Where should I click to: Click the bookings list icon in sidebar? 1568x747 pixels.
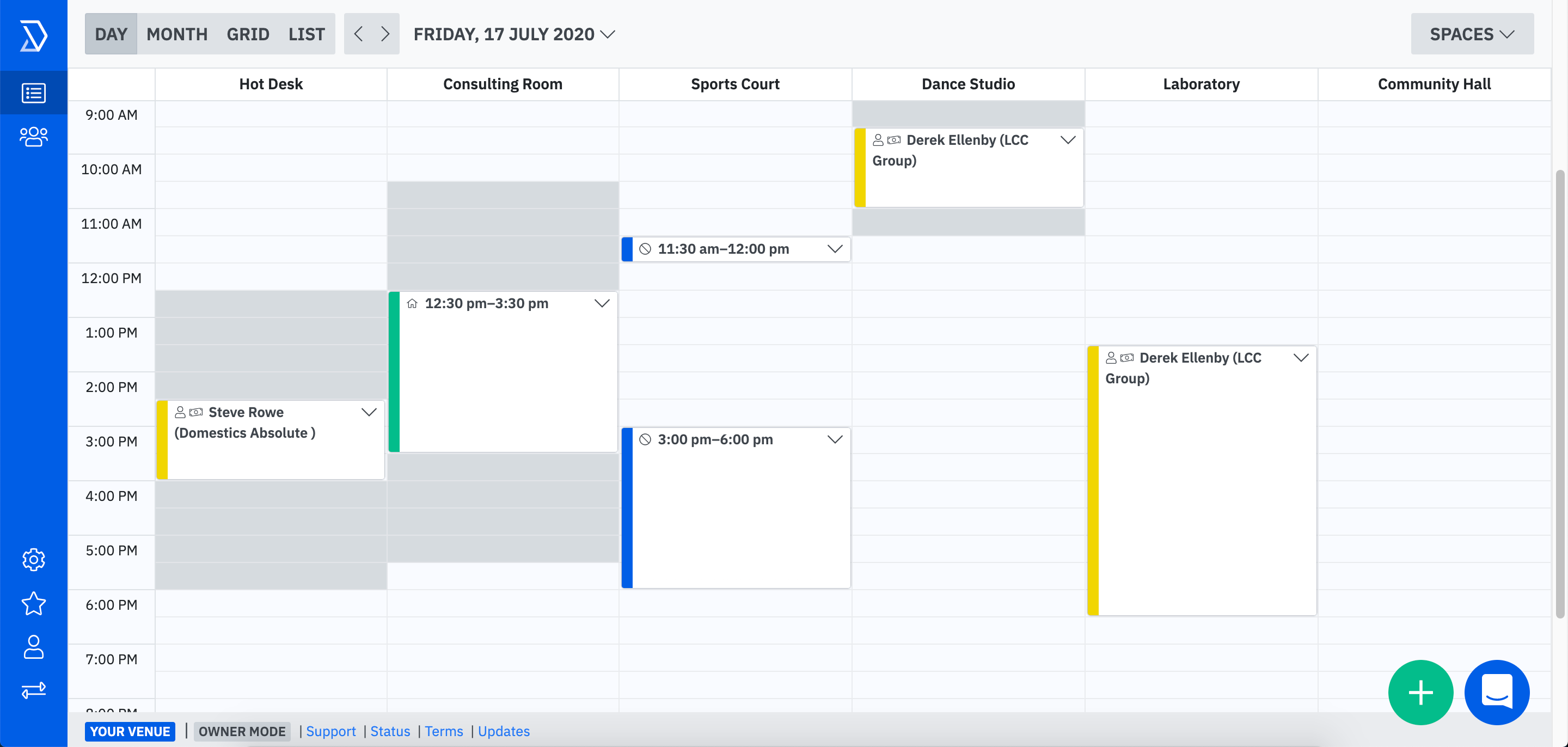(x=33, y=93)
